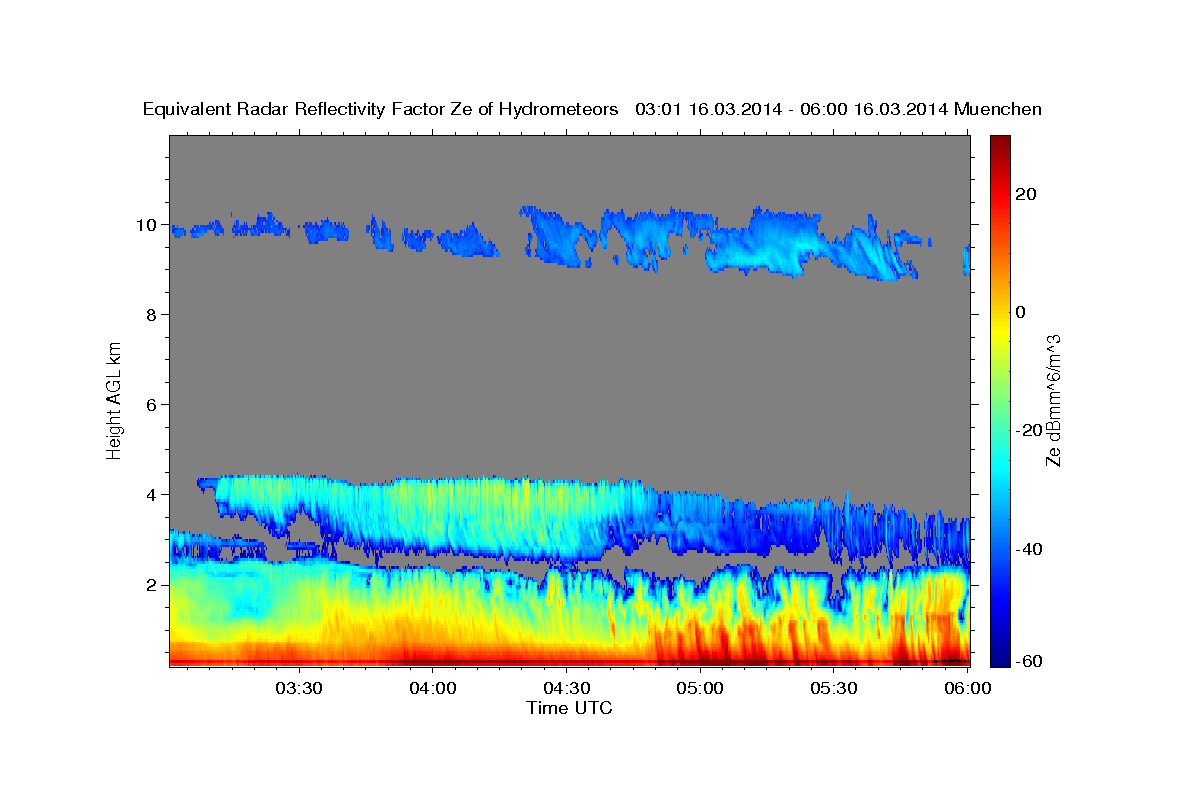This screenshot has width=1200, height=800.
Task: Click the 05:00 time tick label
Action: coord(700,688)
